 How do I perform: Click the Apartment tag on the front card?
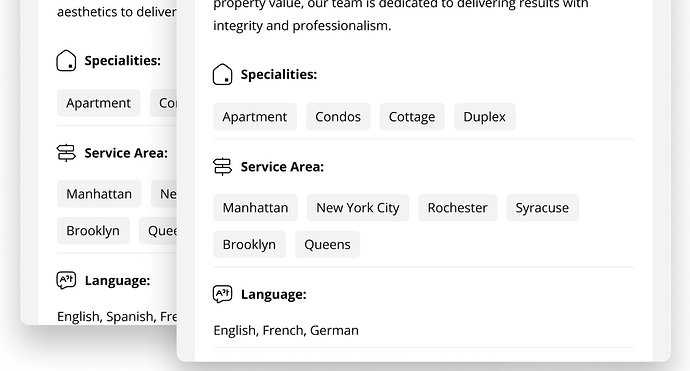255,117
